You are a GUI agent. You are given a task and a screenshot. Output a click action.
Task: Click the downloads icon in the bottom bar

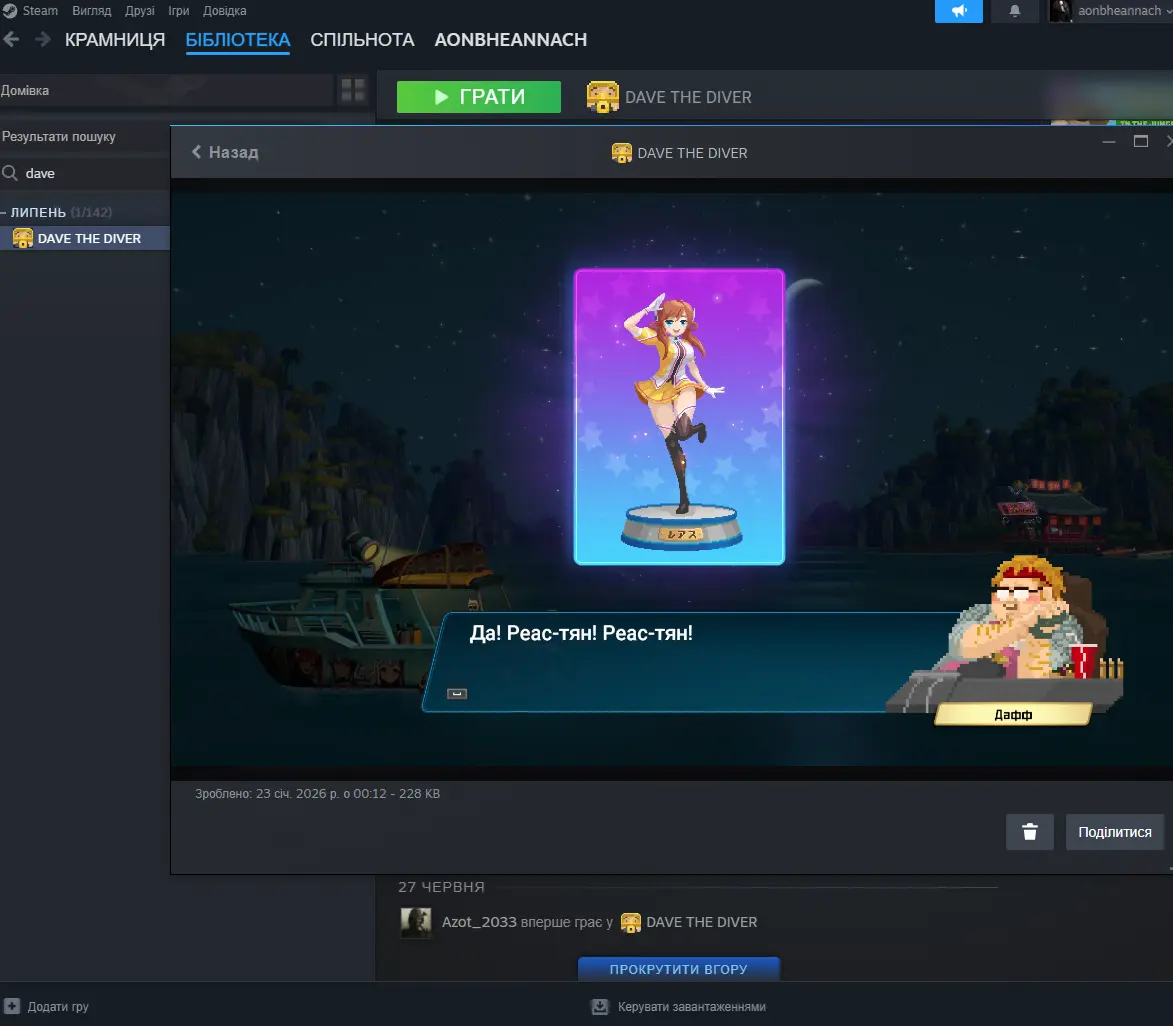pos(600,1007)
